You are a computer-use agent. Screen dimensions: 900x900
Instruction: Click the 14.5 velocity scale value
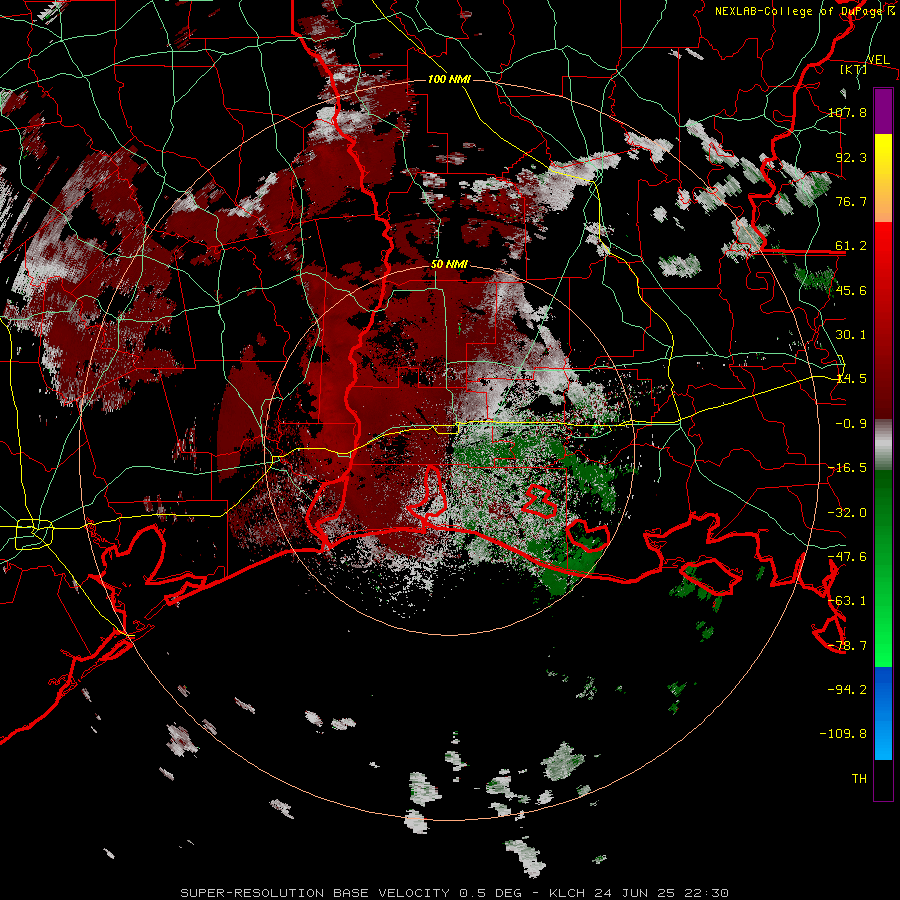click(851, 379)
